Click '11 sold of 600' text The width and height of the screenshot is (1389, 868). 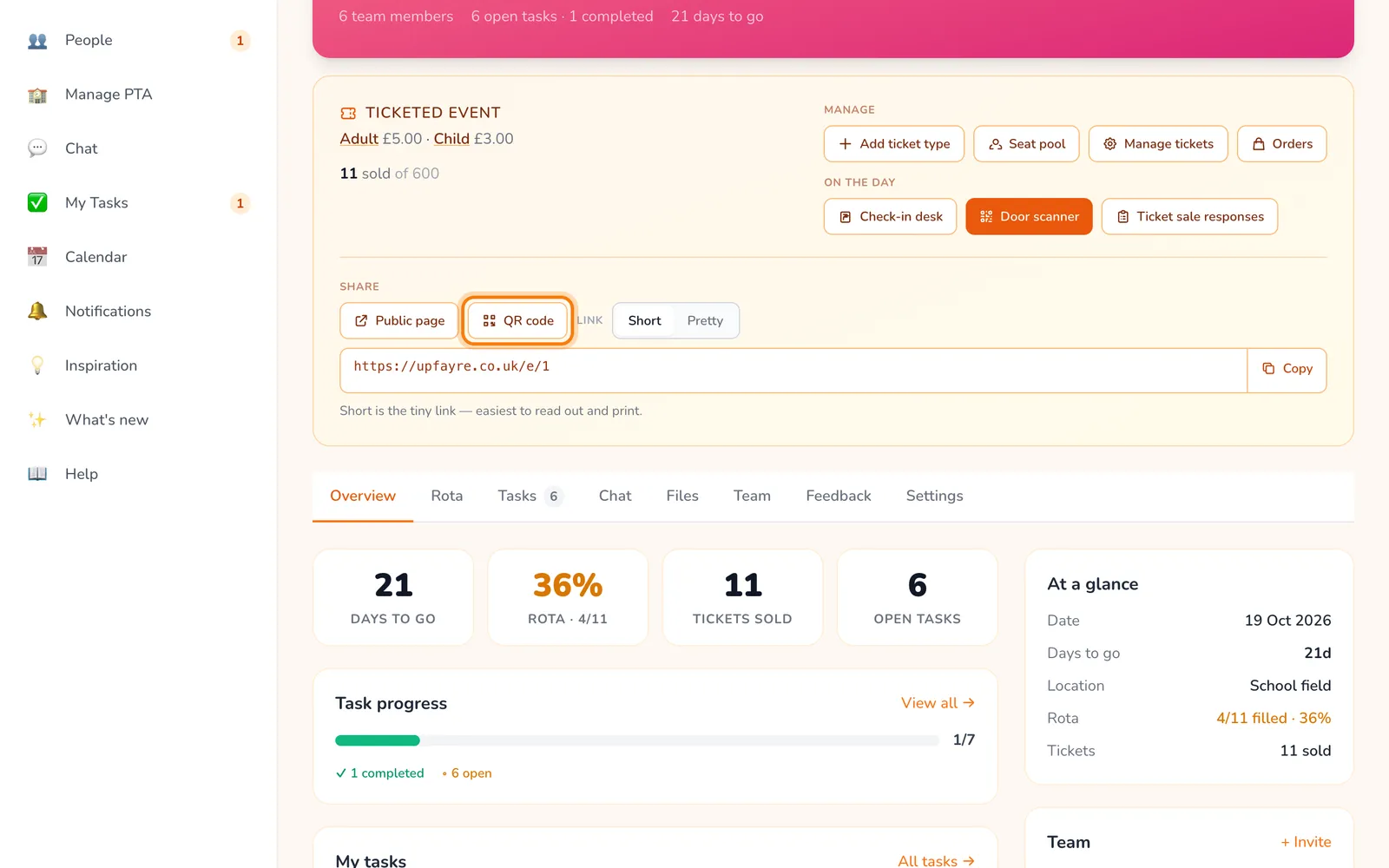390,174
